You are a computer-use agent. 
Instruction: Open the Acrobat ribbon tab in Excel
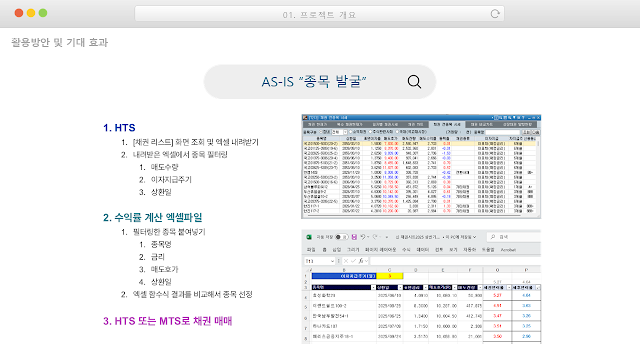click(x=508, y=249)
